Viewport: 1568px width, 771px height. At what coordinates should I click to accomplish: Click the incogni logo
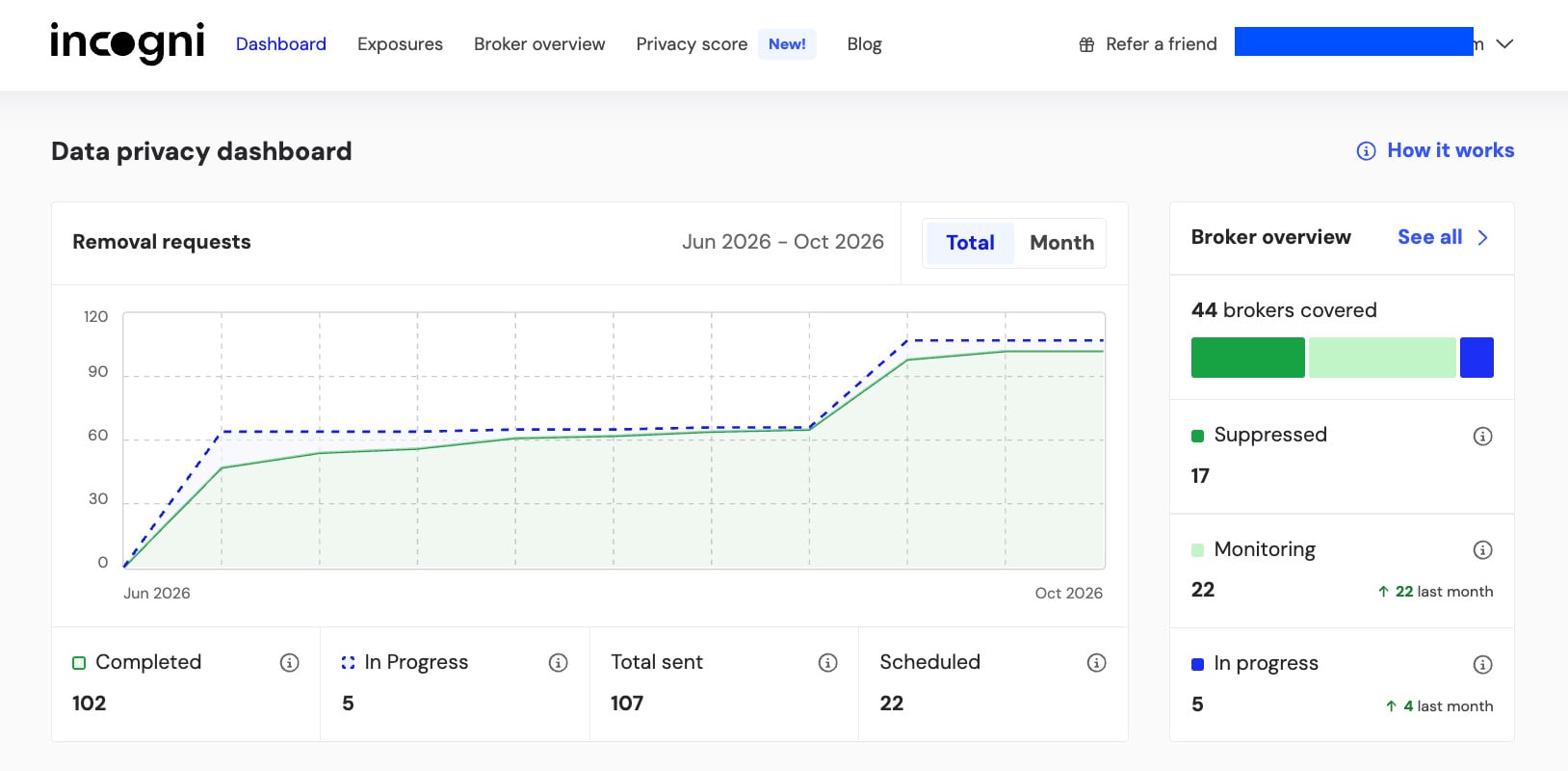tap(127, 43)
